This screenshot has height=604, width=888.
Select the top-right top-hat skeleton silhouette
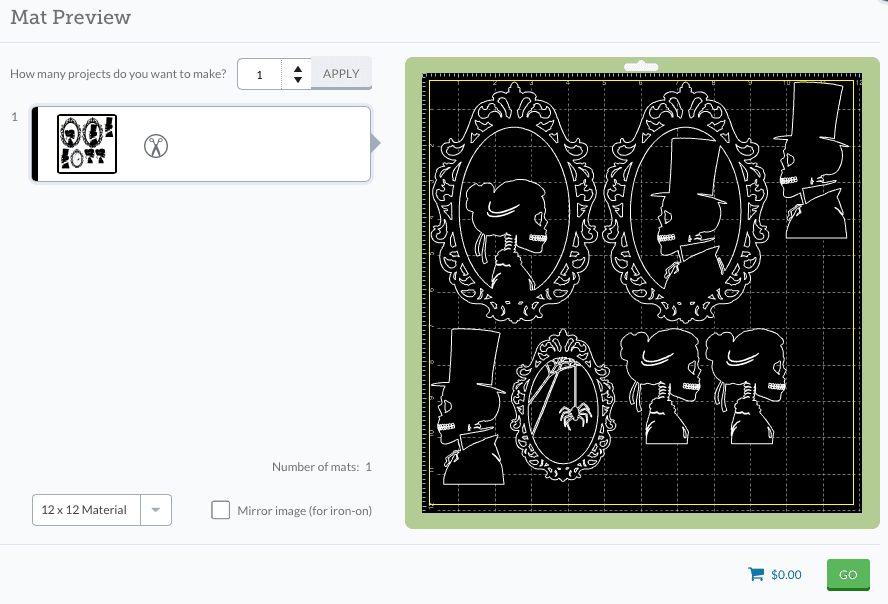812,160
